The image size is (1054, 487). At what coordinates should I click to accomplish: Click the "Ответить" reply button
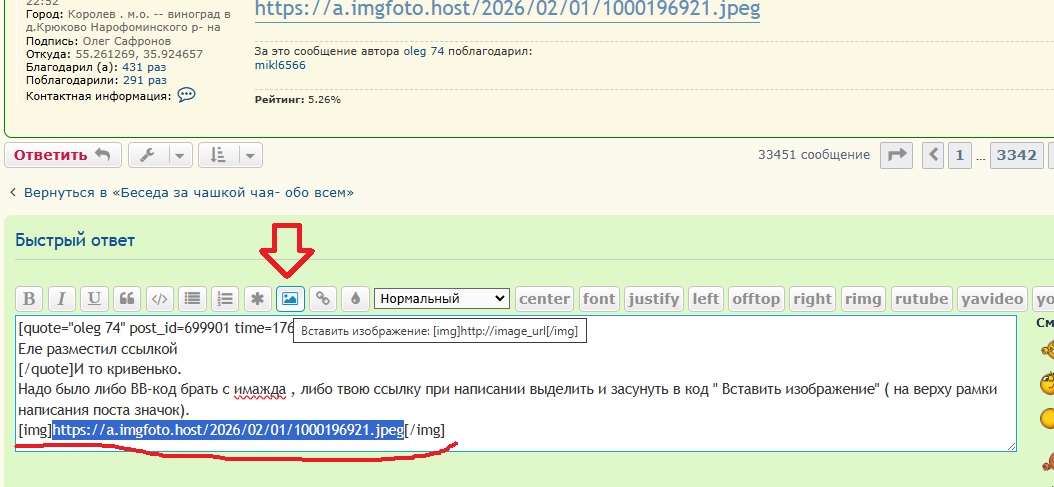pos(63,155)
